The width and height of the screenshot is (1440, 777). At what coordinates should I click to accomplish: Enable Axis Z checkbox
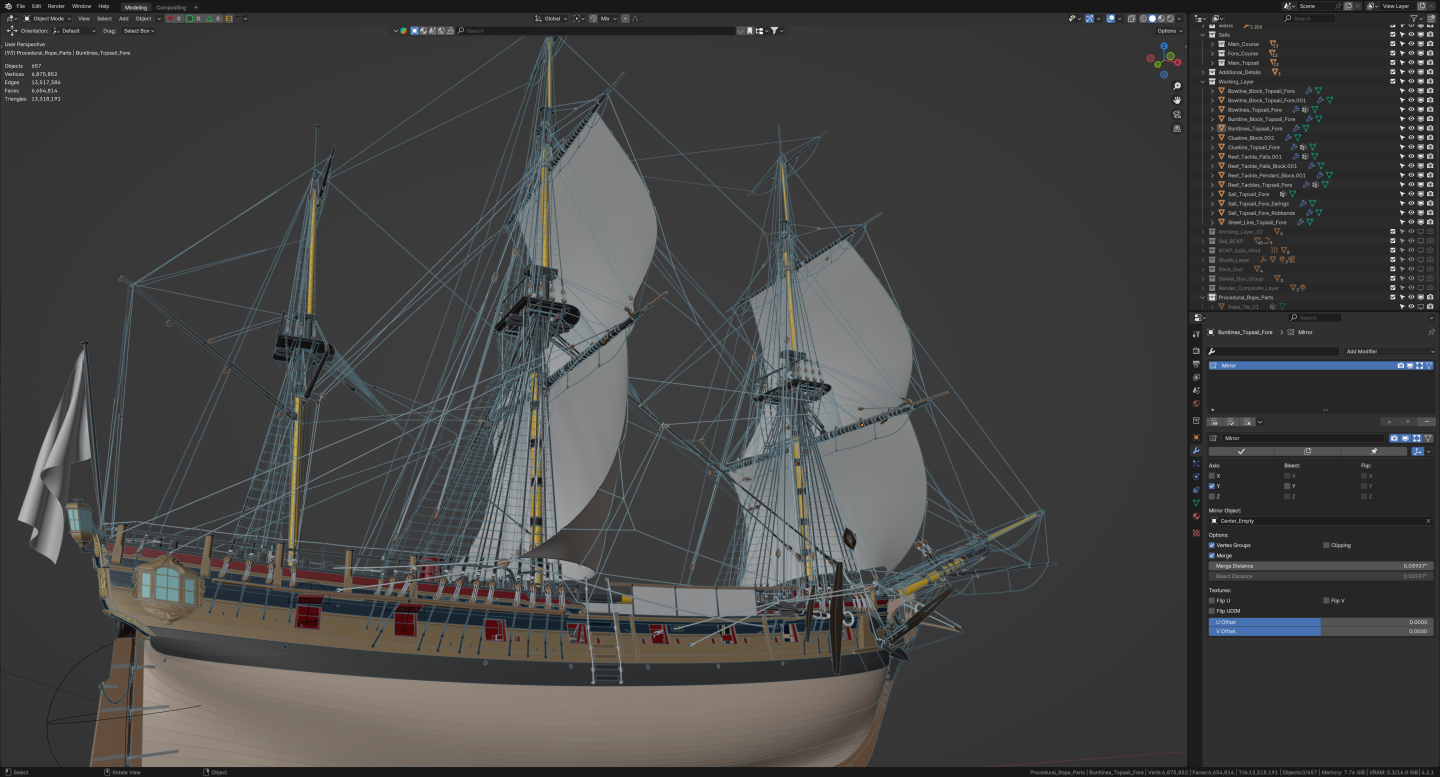coord(1212,496)
